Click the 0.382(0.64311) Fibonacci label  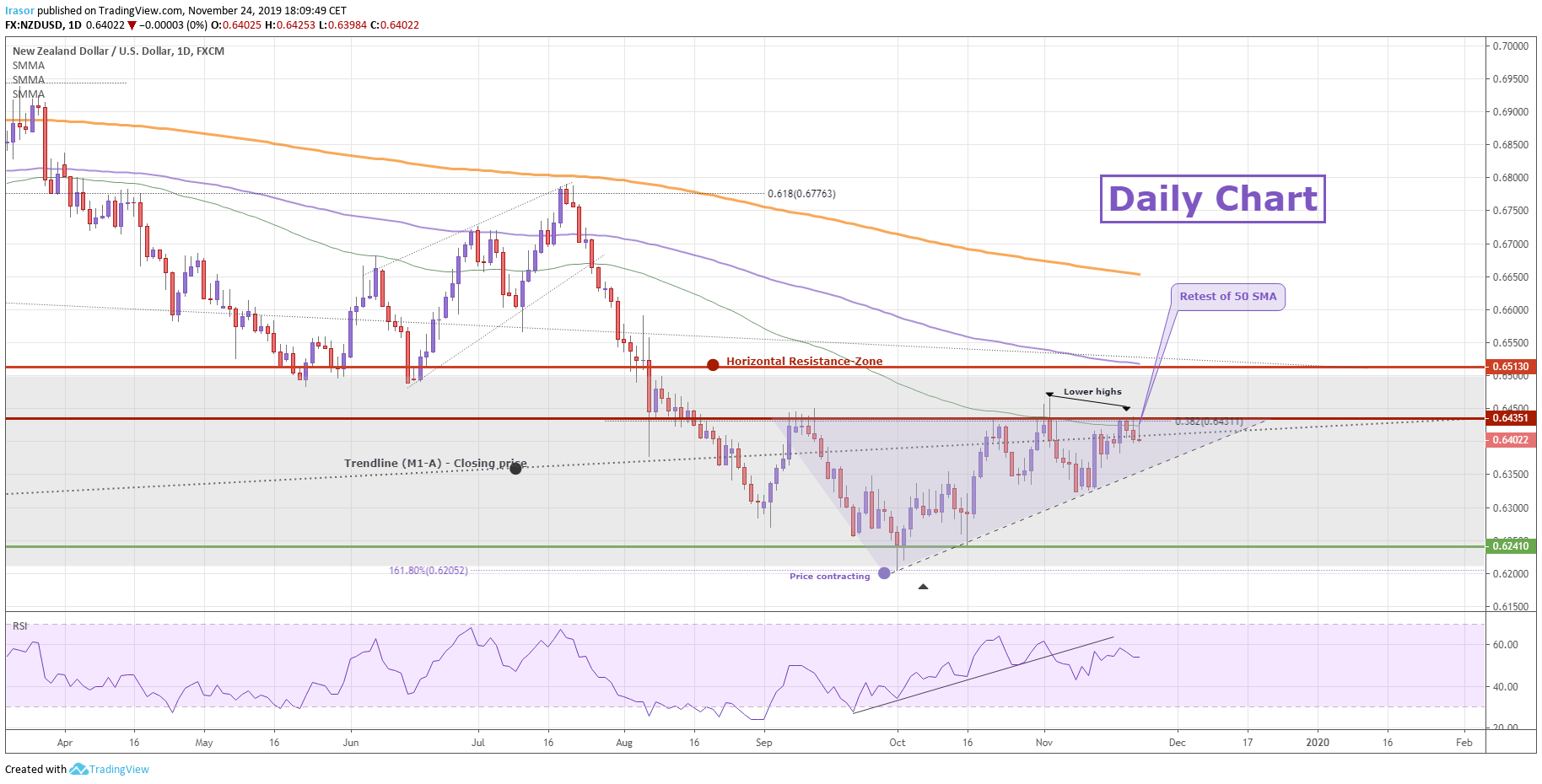pyautogui.click(x=1209, y=422)
